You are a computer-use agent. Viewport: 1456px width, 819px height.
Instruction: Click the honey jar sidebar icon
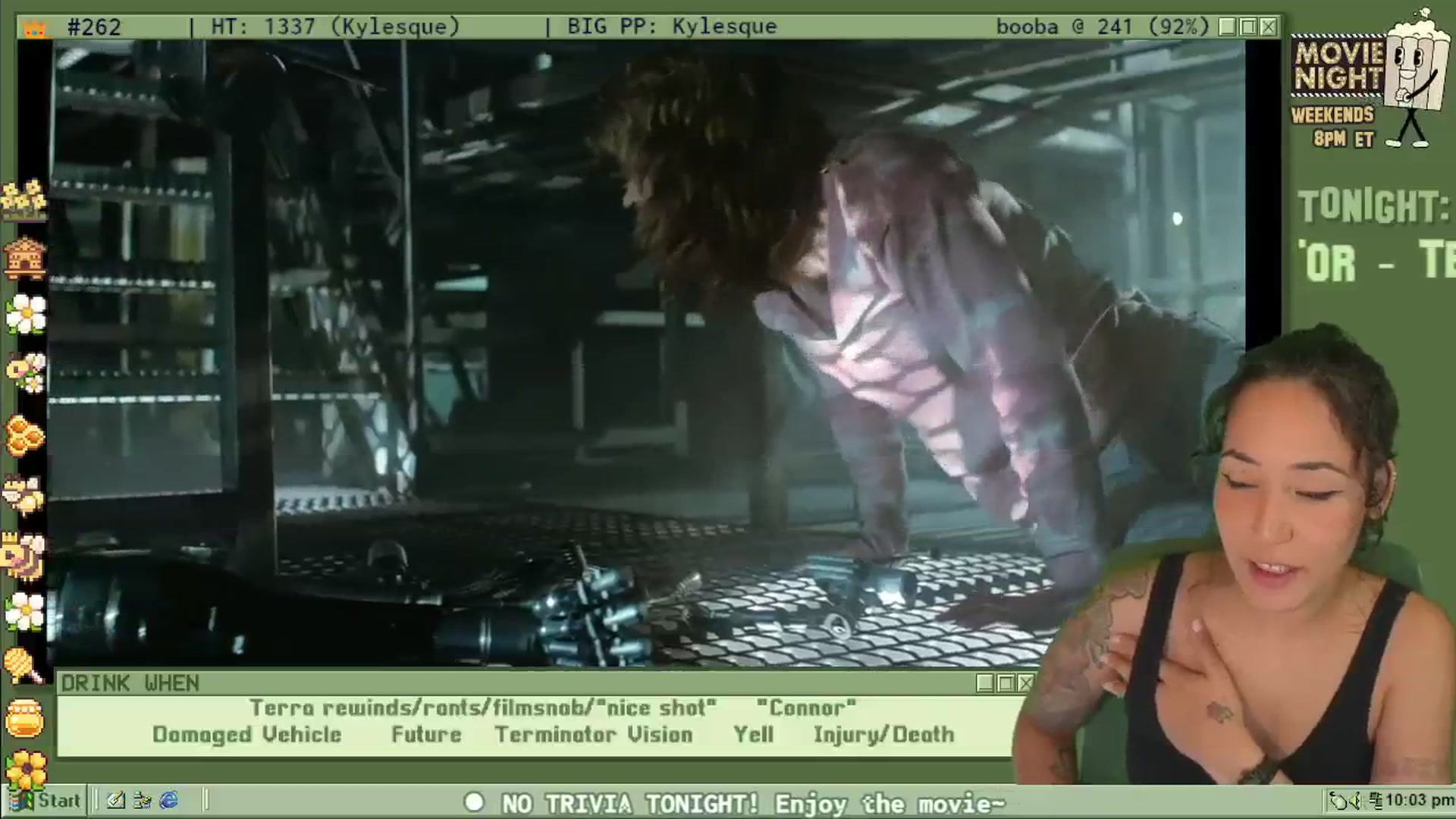coord(25,717)
